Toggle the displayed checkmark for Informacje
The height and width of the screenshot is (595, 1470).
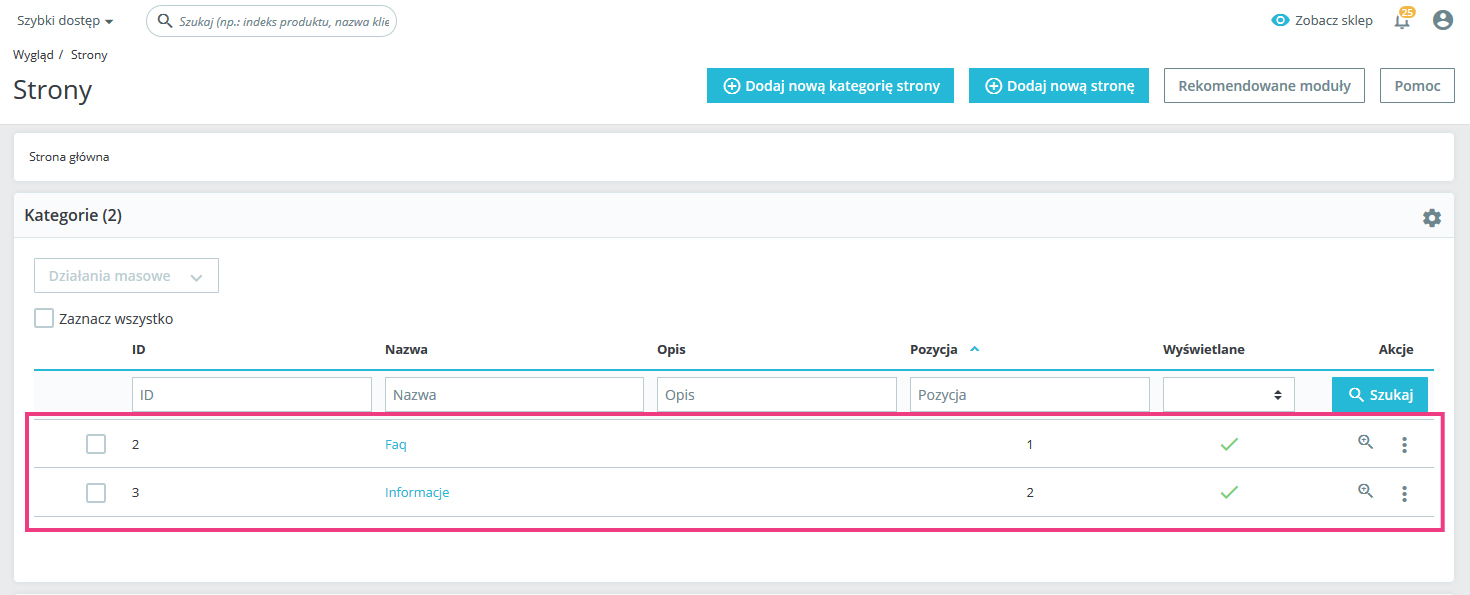pyautogui.click(x=1229, y=493)
